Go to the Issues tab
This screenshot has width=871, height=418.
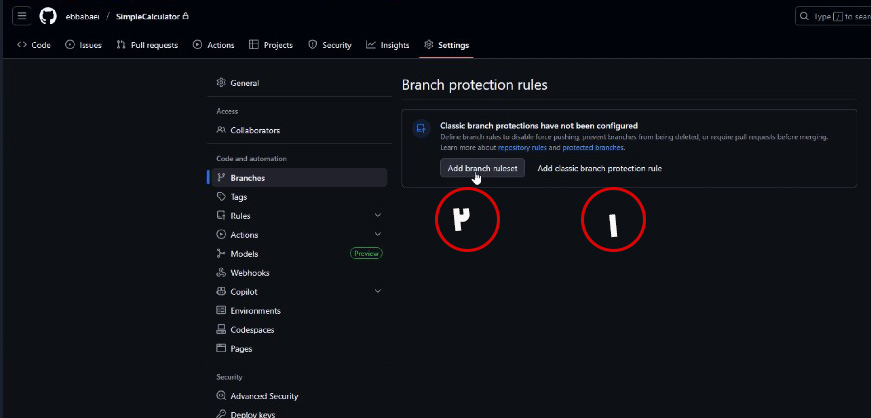(83, 45)
